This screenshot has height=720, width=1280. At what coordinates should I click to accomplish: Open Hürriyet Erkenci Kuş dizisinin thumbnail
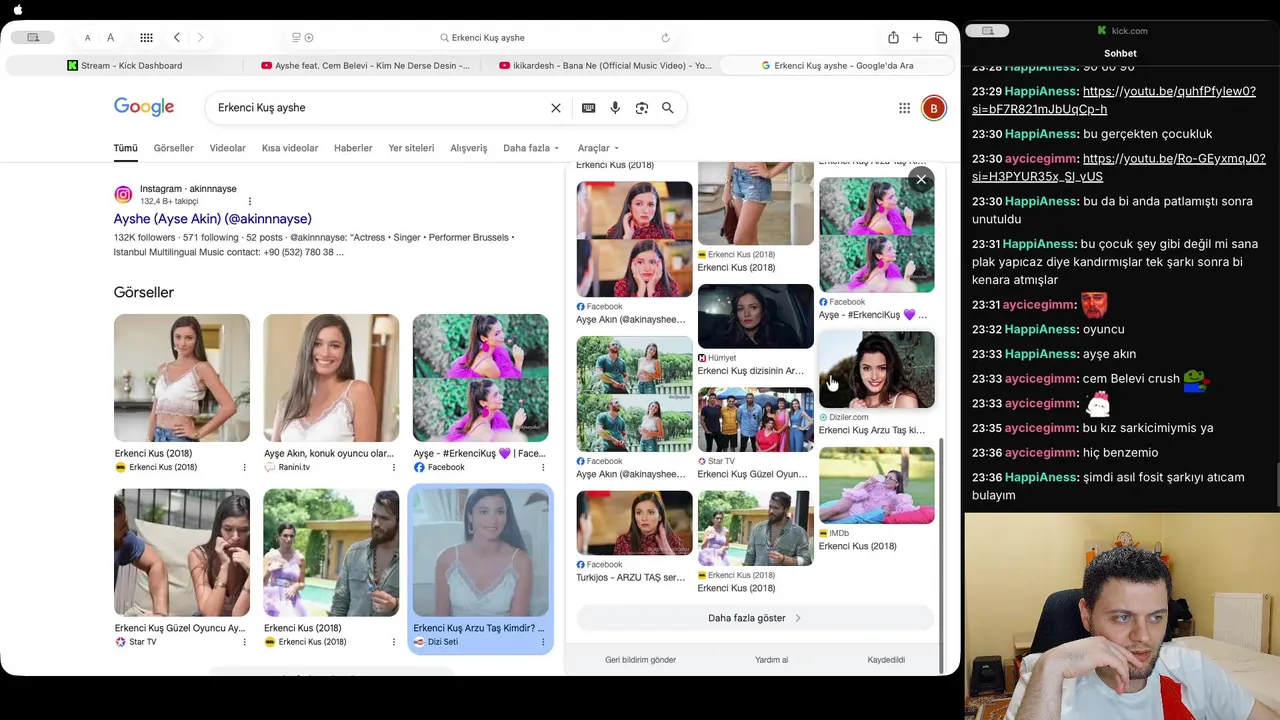[755, 316]
